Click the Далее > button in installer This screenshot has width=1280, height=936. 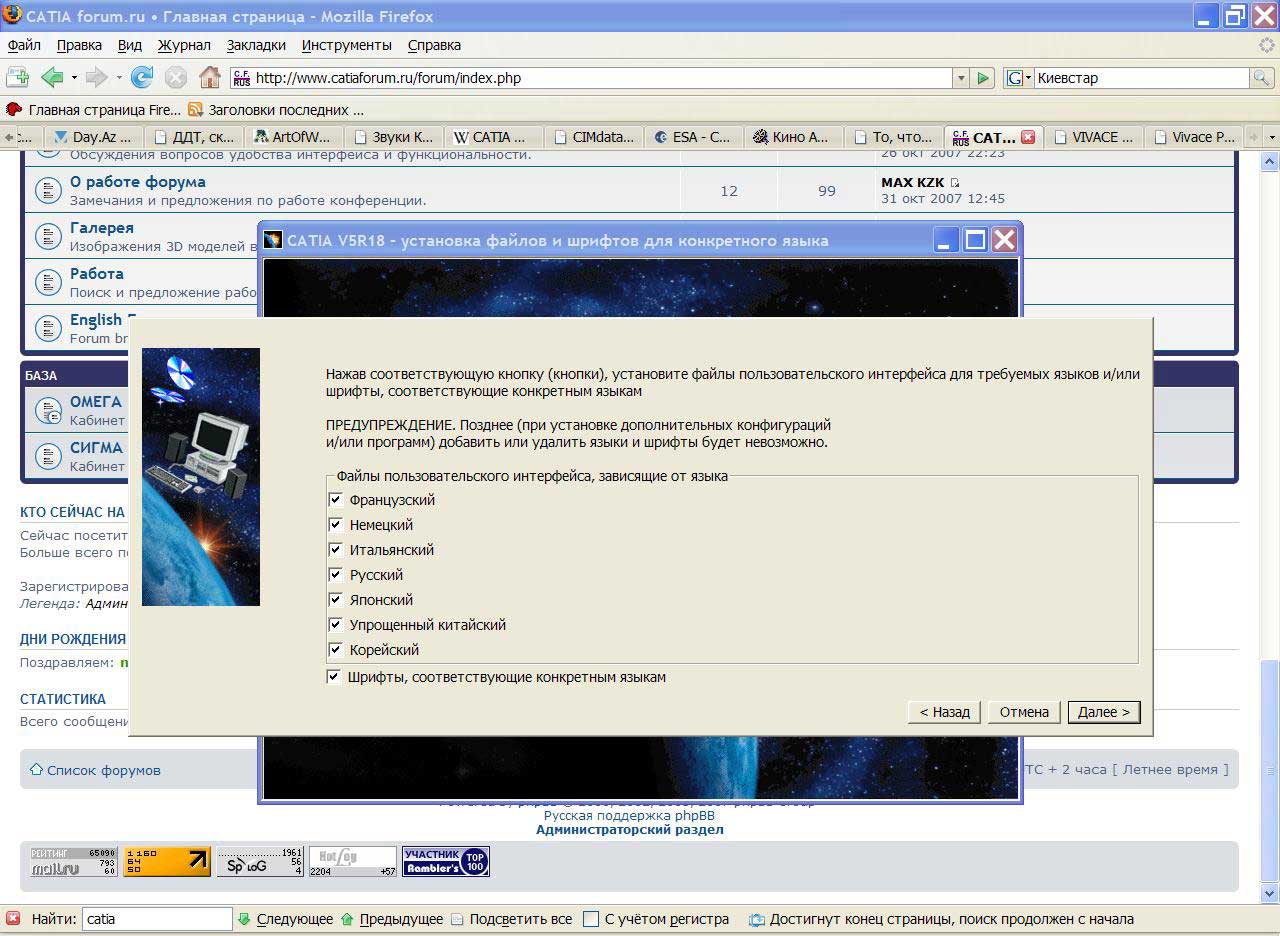[1104, 712]
